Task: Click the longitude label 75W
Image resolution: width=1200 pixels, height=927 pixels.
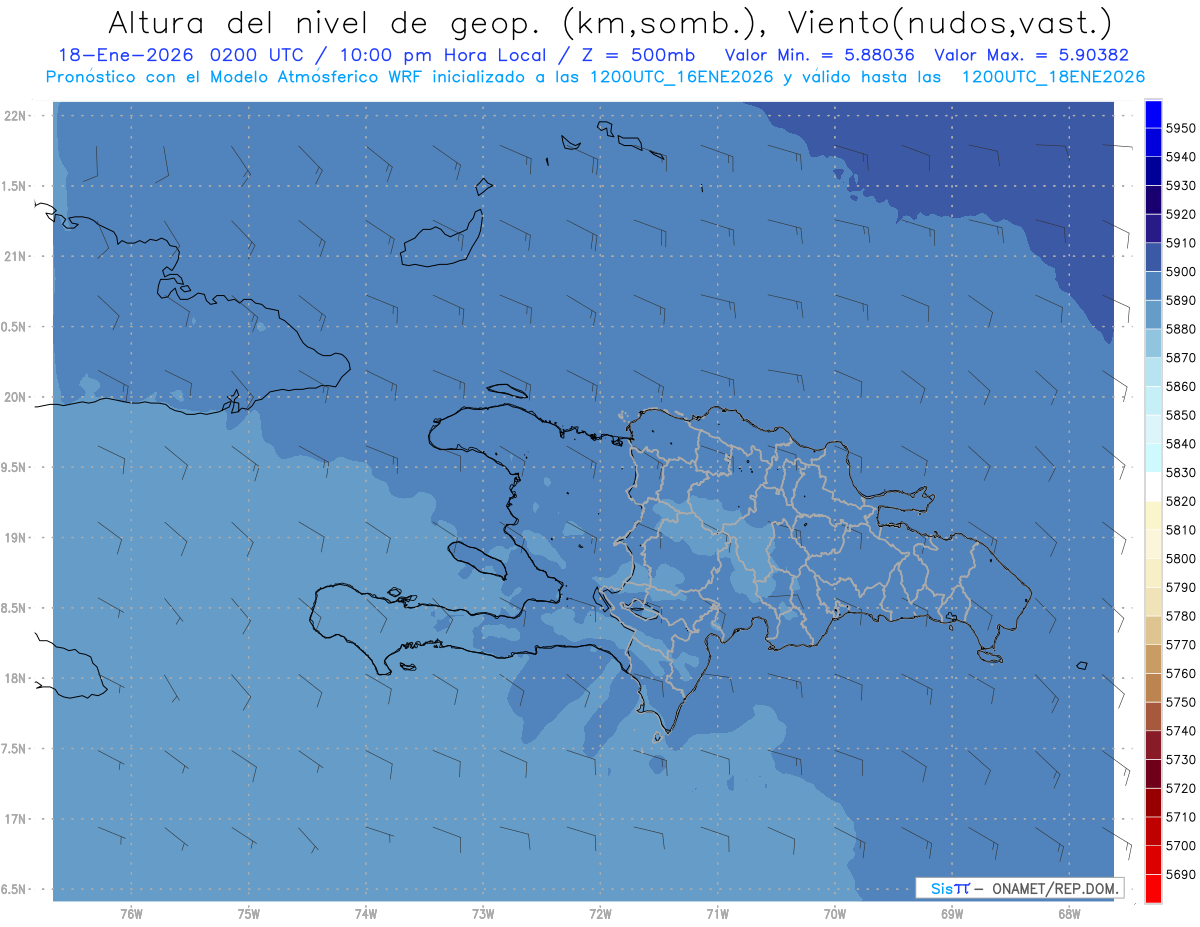Action: click(249, 914)
